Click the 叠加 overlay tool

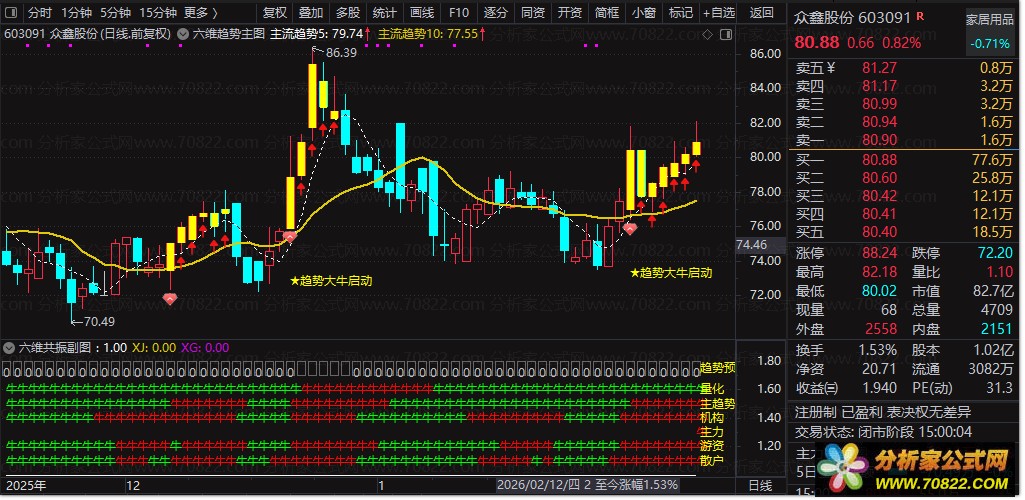pyautogui.click(x=311, y=12)
